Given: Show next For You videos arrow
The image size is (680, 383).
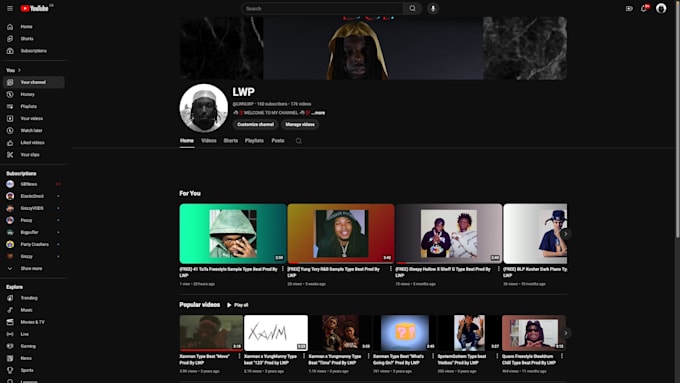Looking at the screenshot, I should tap(566, 234).
